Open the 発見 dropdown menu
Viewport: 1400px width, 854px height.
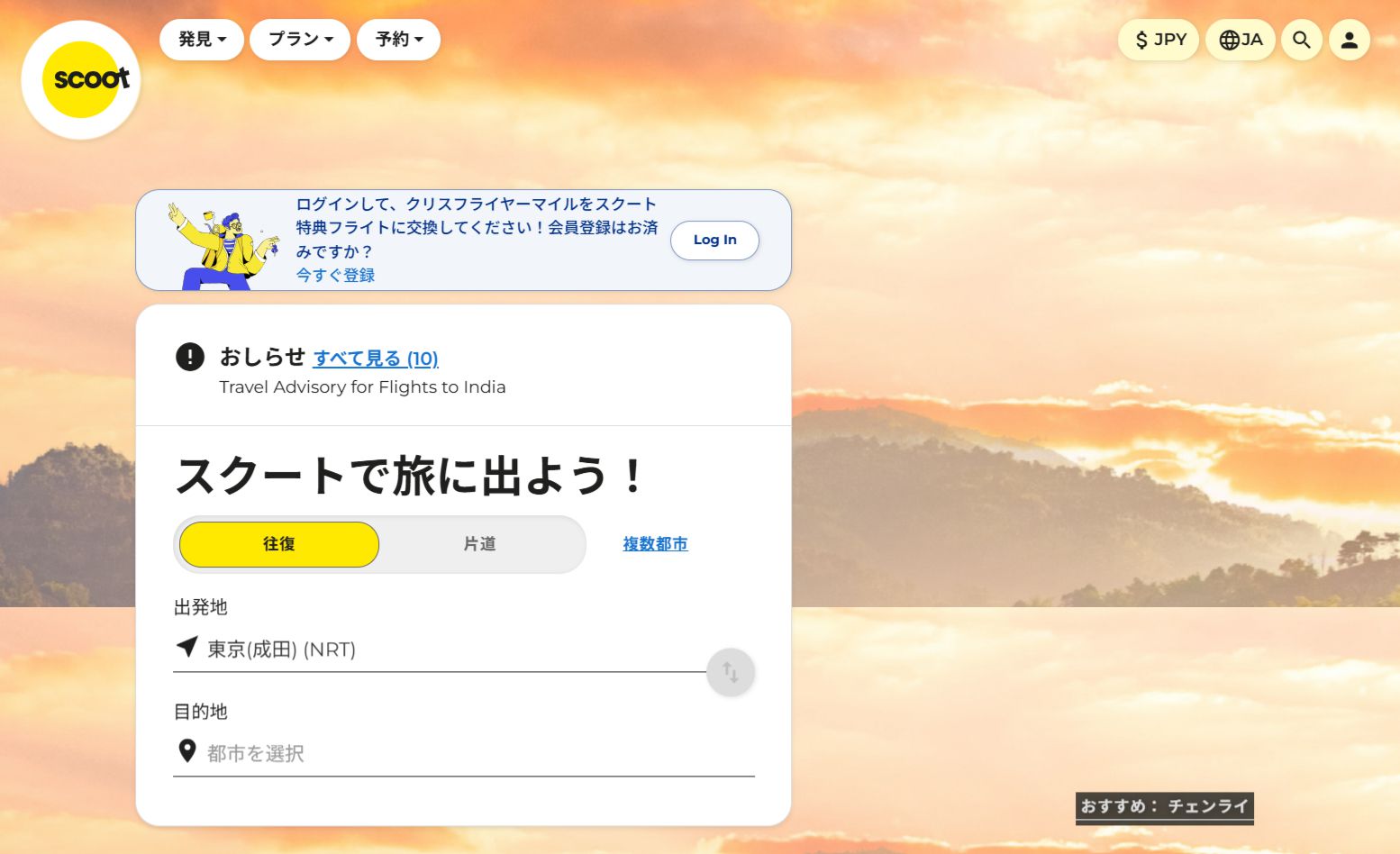tap(202, 40)
